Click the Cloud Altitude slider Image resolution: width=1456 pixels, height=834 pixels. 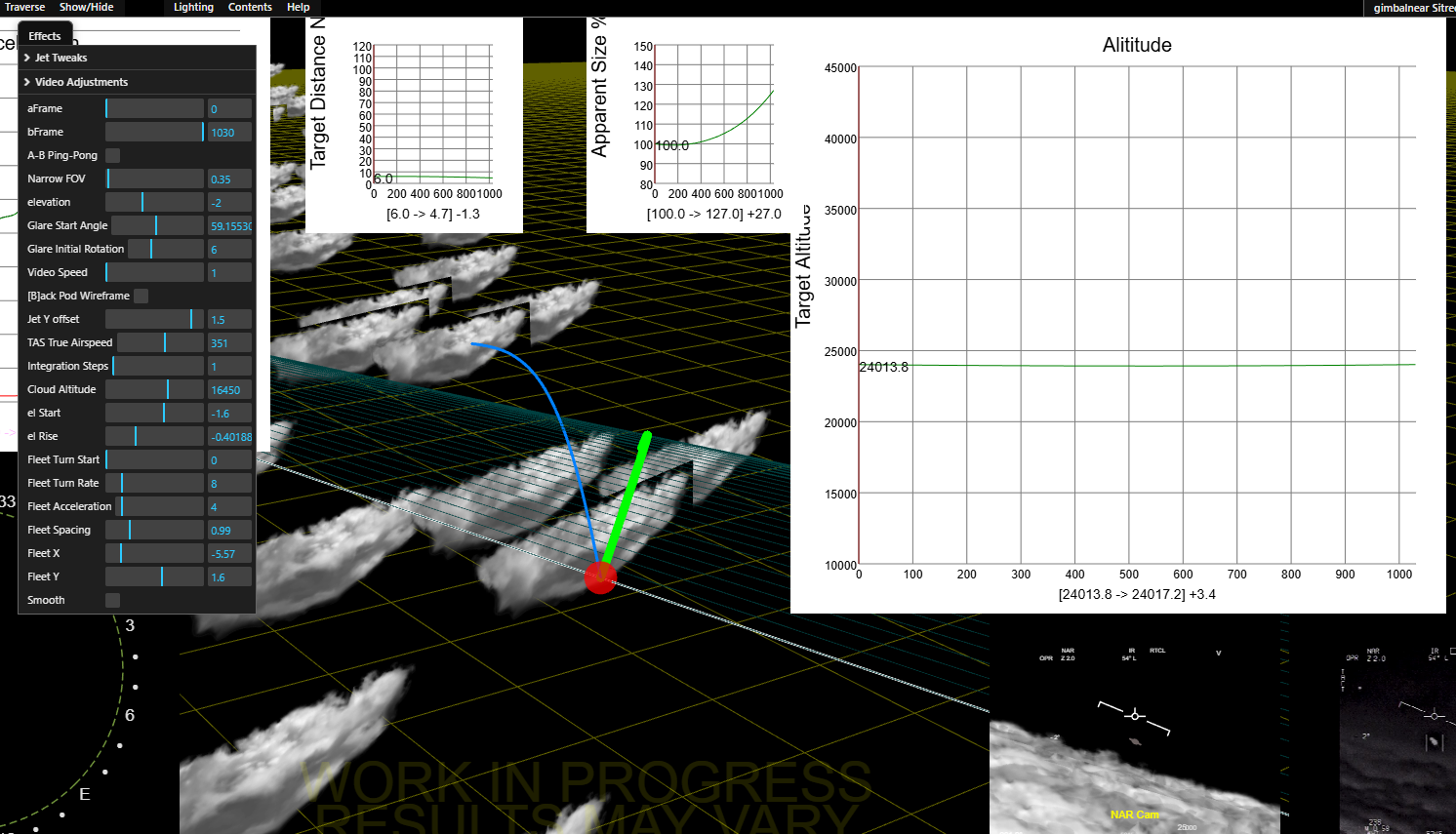pyautogui.click(x=154, y=389)
